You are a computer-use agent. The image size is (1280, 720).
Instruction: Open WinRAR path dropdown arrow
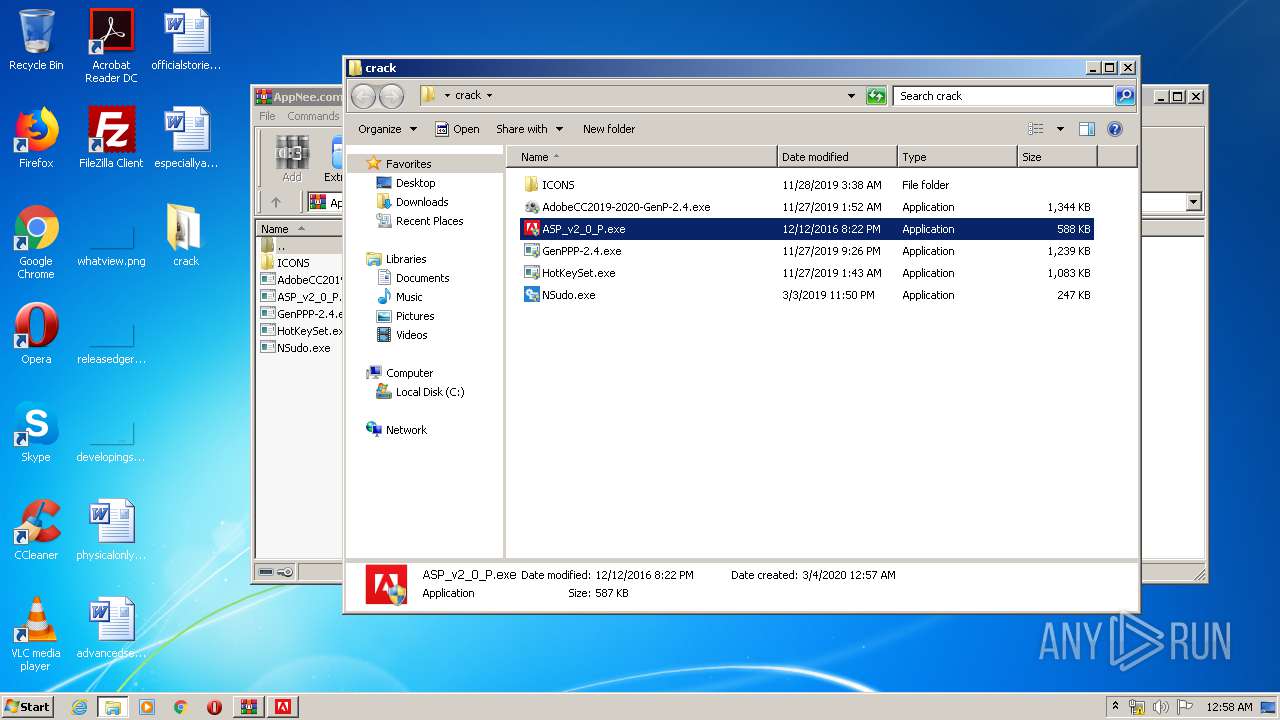click(x=1193, y=202)
